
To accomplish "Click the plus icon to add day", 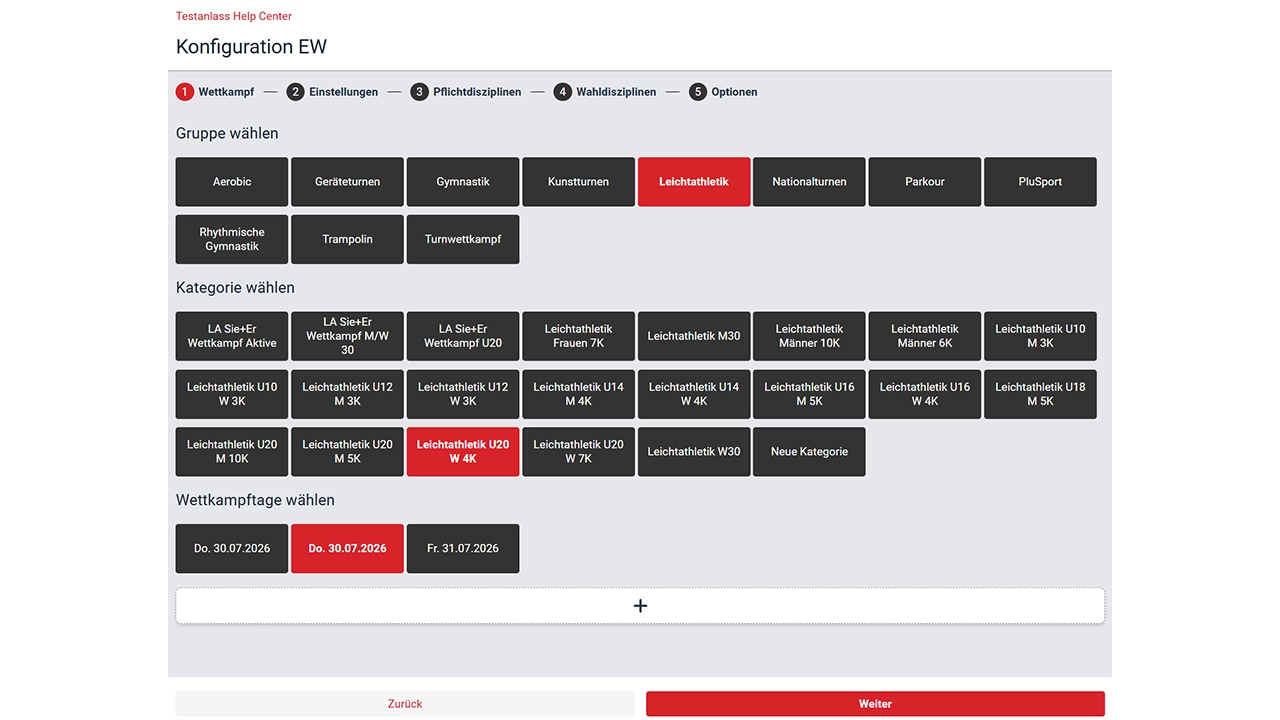I will click(x=640, y=606).
